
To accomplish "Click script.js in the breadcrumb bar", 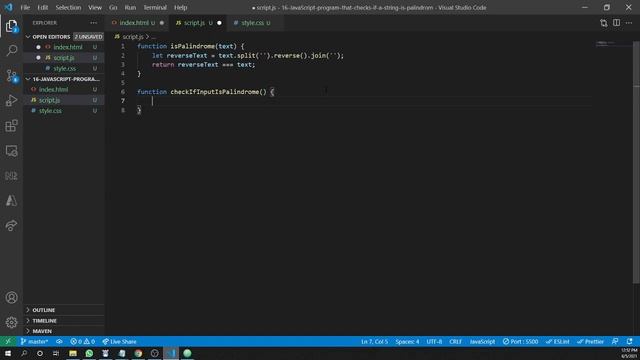I will [x=133, y=37].
